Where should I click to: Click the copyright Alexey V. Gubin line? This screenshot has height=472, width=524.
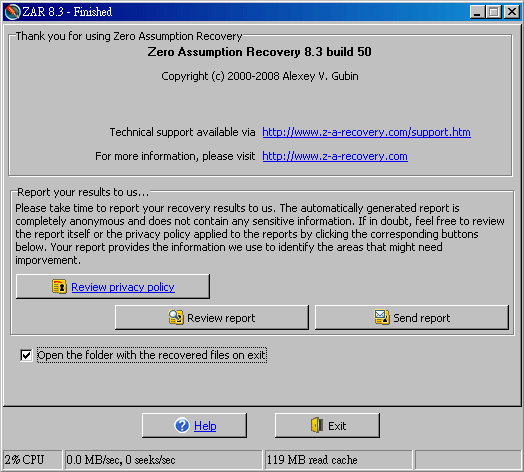point(260,76)
